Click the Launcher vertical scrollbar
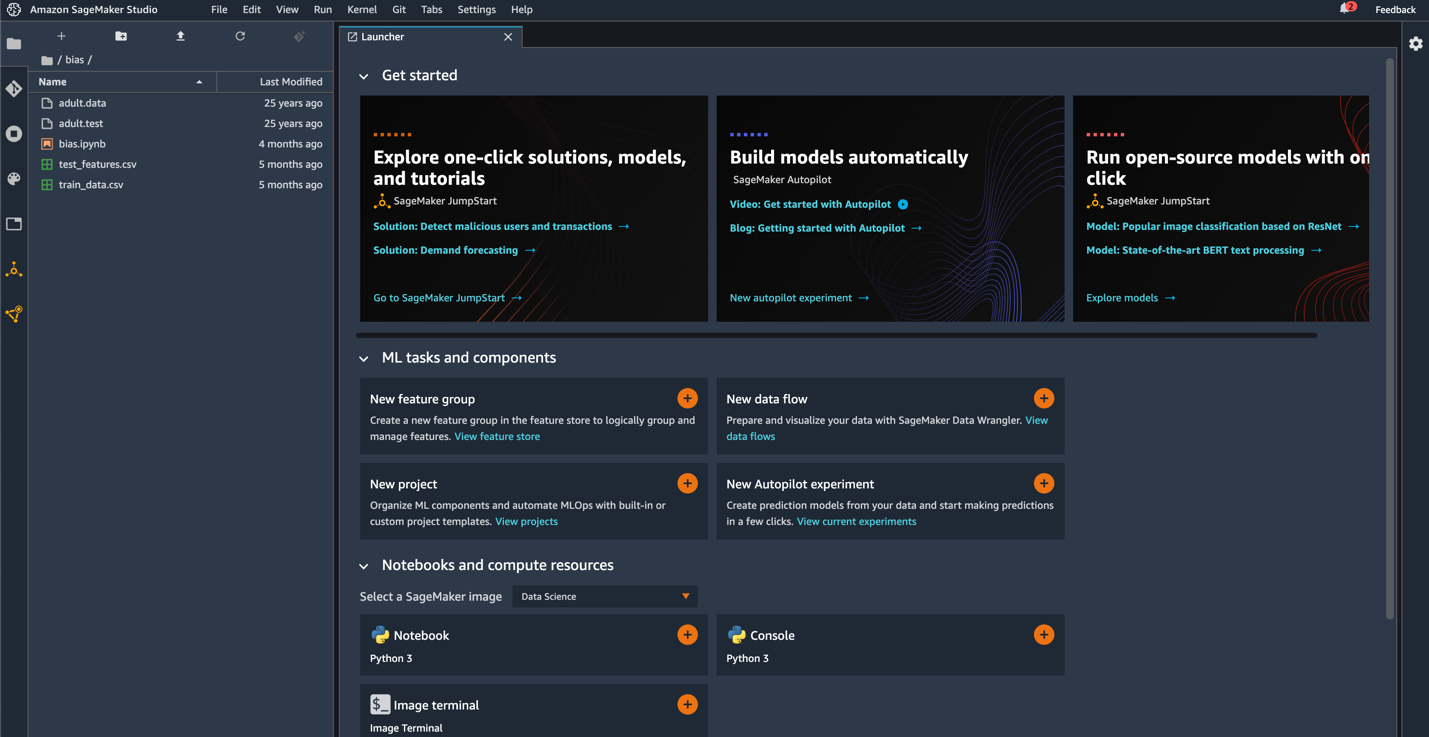 pos(1390,340)
